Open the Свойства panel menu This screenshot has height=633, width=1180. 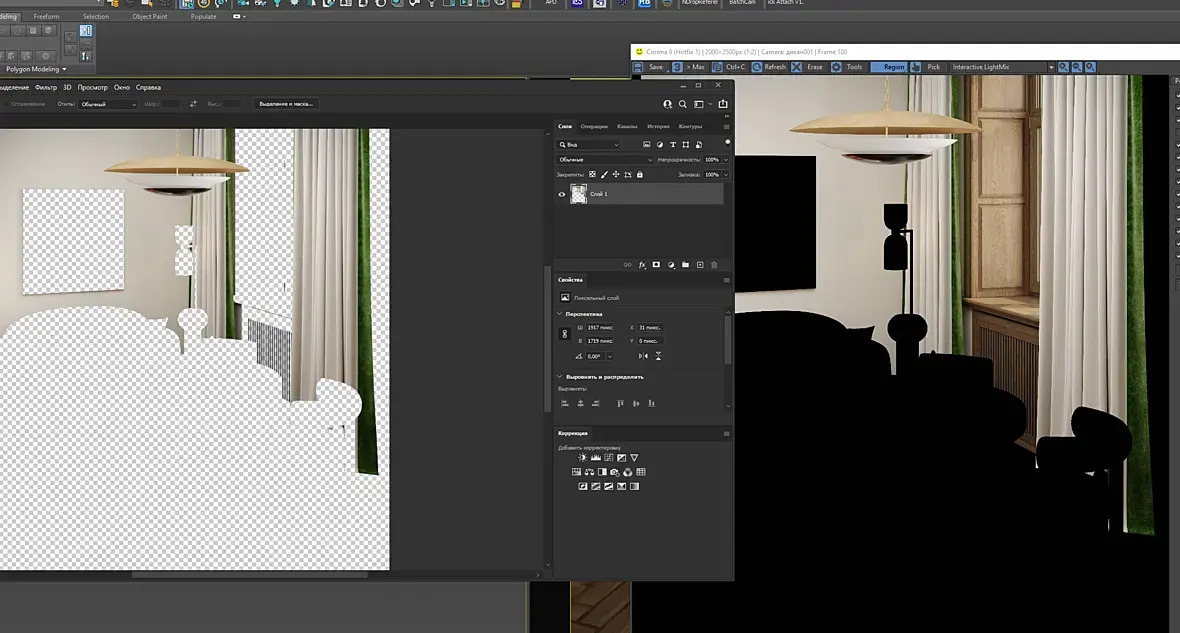click(726, 280)
